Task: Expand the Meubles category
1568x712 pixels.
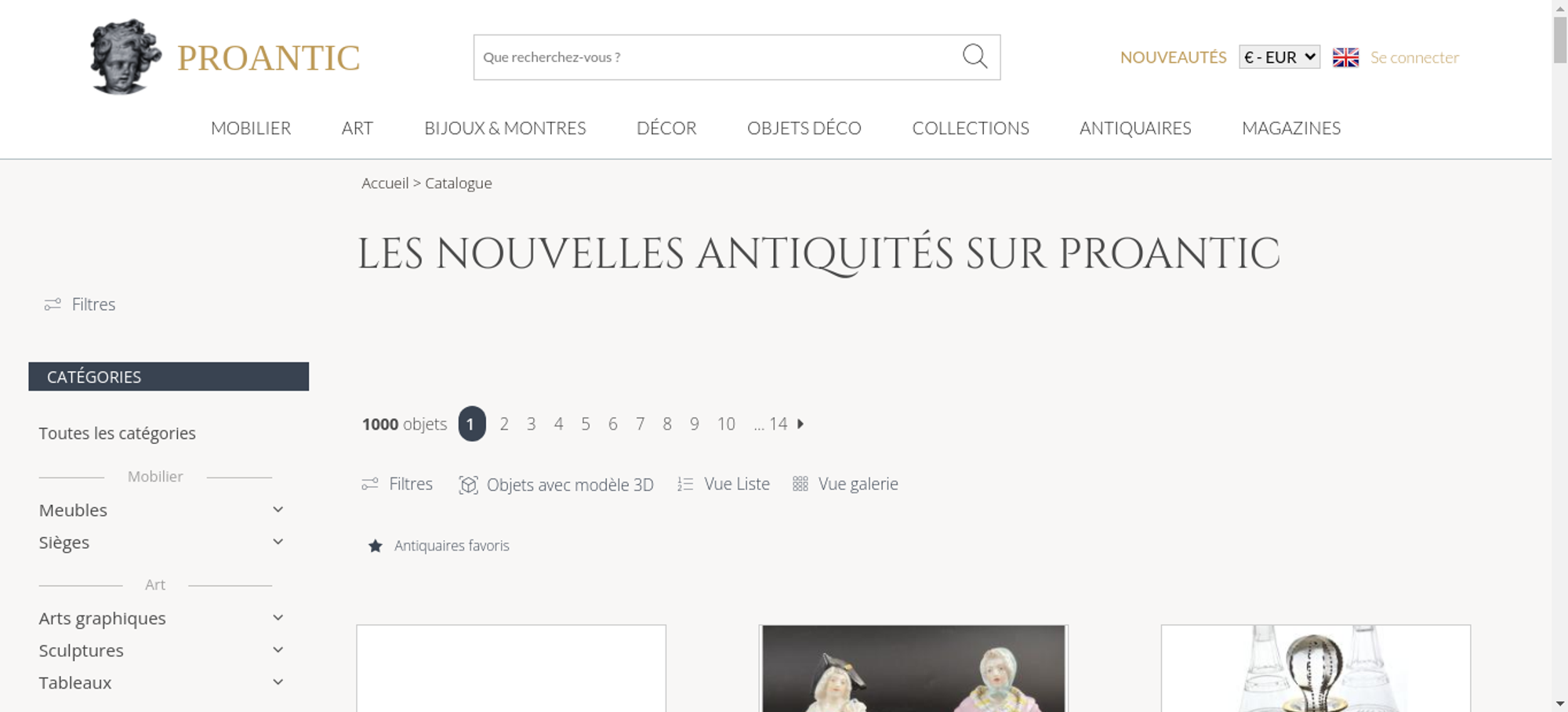Action: 278,510
